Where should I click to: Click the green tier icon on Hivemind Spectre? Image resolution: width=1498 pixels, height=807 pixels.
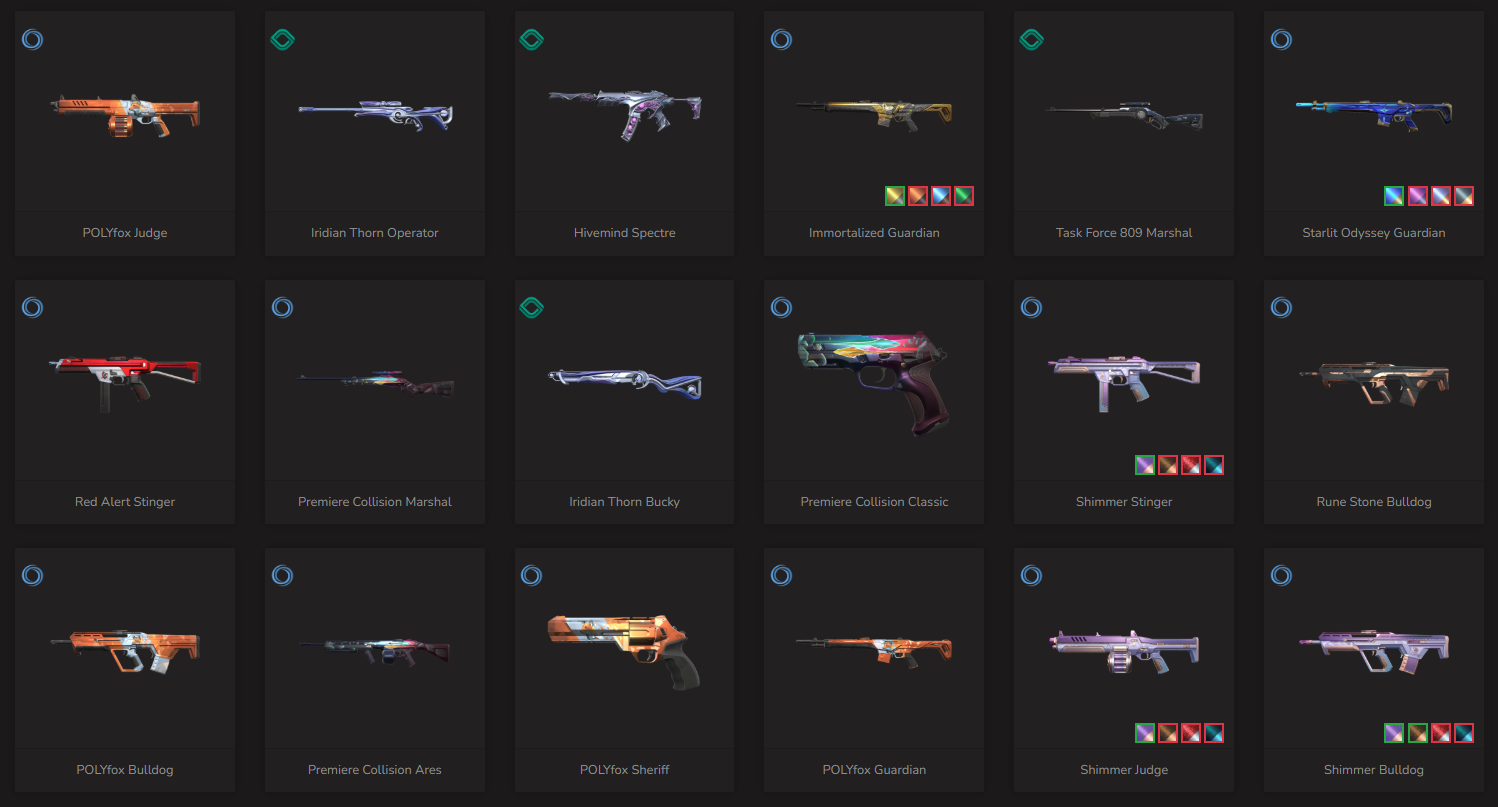(532, 39)
